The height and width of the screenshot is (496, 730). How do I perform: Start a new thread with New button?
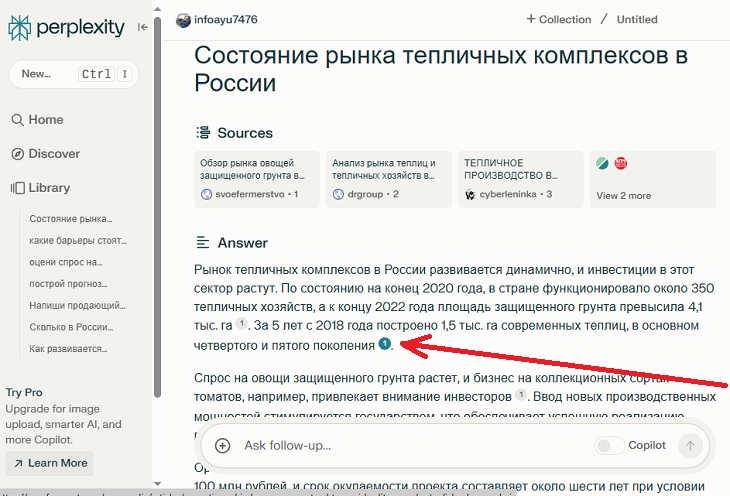[x=74, y=74]
